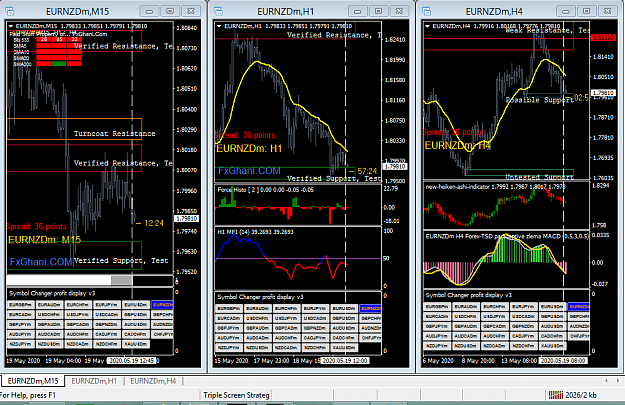Select GBPCADm in the H1 Symbol Changer
The image size is (625, 405).
click(x=287, y=328)
